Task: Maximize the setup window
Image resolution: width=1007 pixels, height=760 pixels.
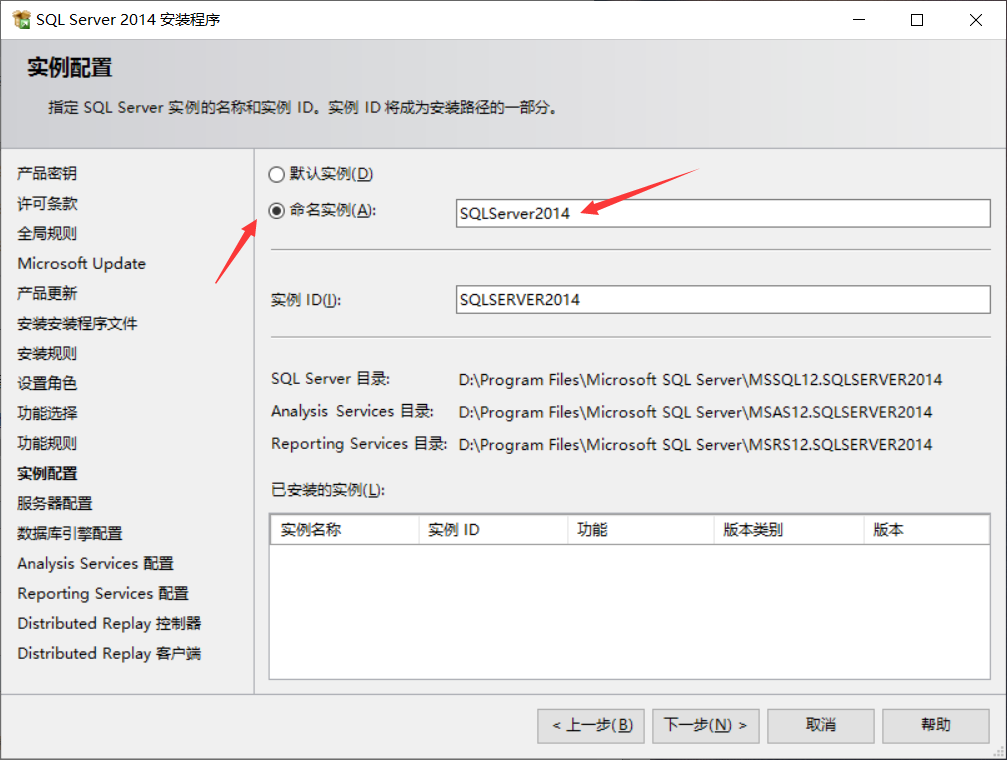Action: pyautogui.click(x=917, y=20)
